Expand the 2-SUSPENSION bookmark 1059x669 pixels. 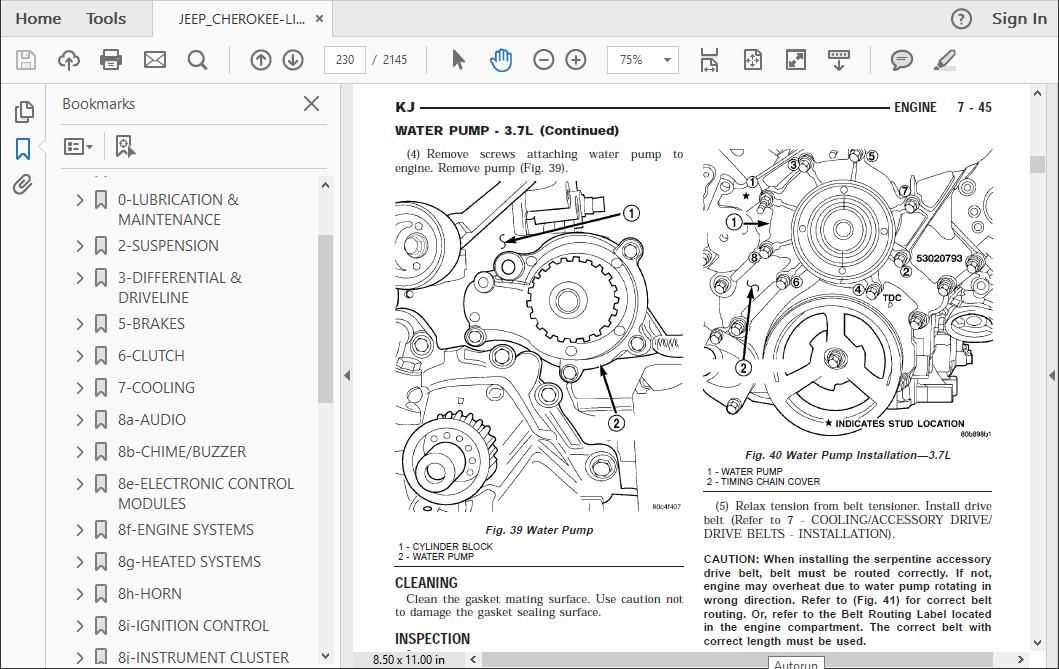80,246
